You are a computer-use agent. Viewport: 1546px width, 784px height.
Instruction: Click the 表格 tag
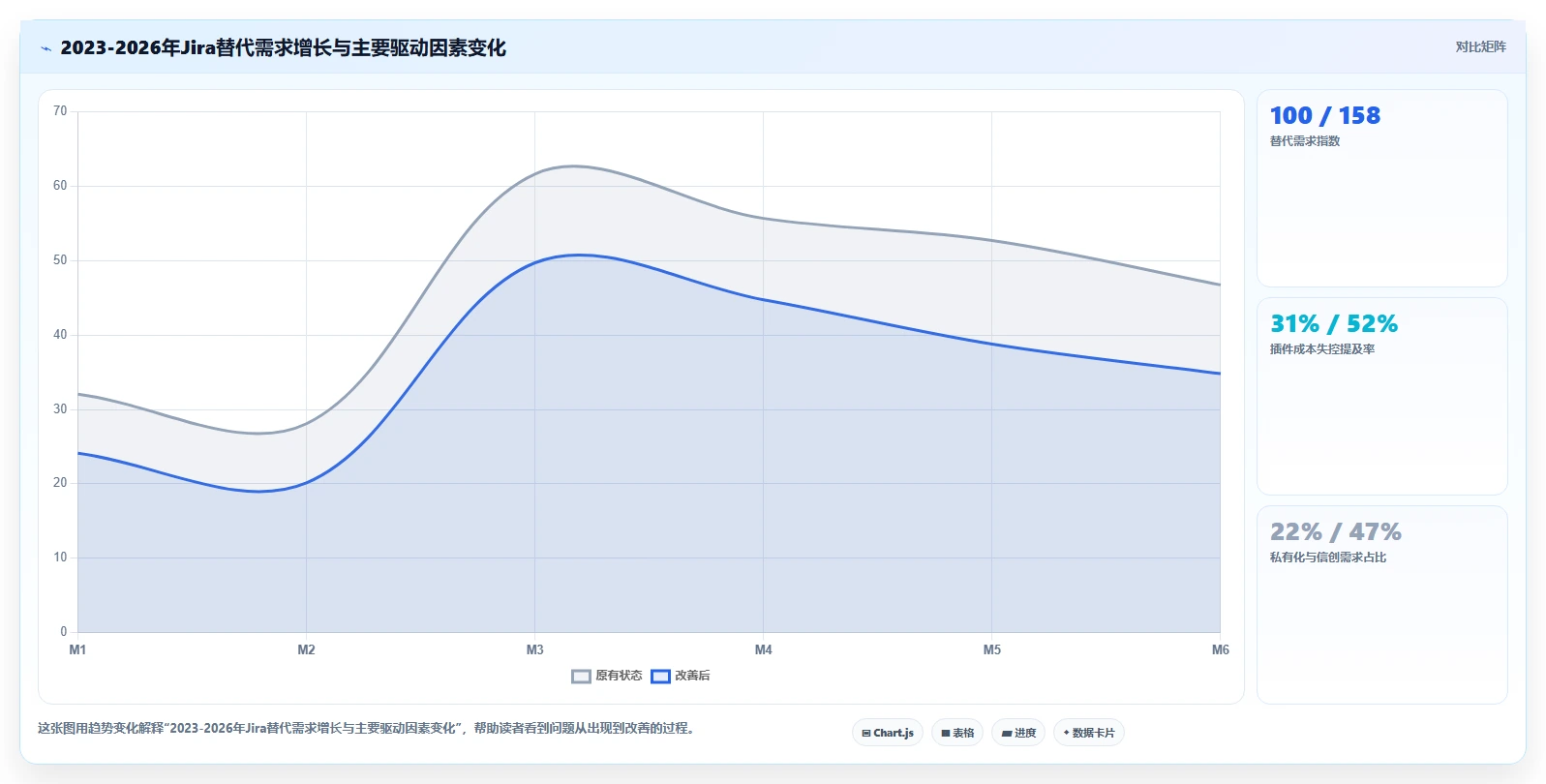tap(957, 733)
